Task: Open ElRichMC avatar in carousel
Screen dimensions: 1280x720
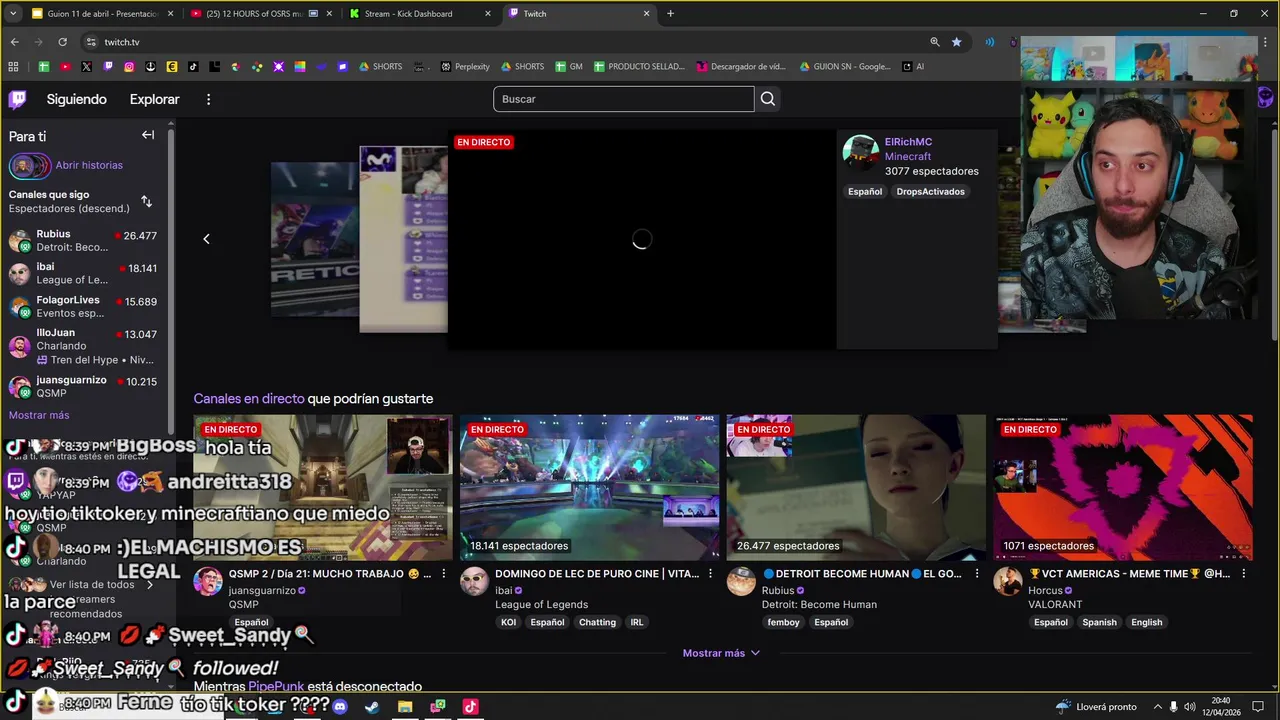Action: point(860,153)
